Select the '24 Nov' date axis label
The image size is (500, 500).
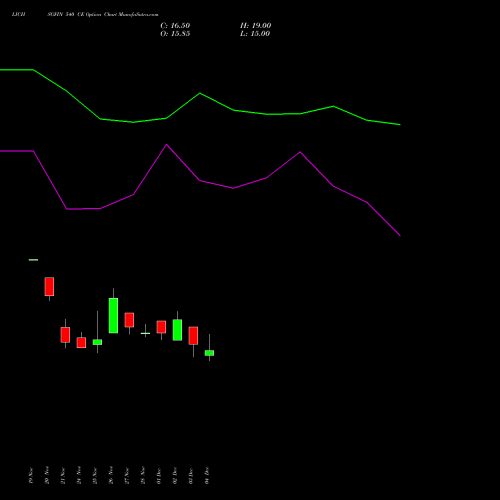(79, 476)
